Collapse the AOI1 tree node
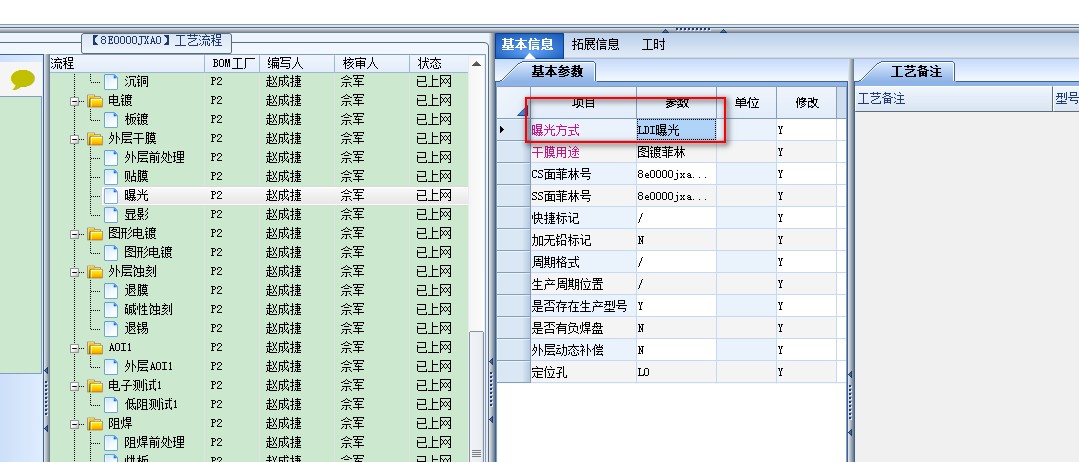Image resolution: width=1079 pixels, height=462 pixels. click(74, 348)
